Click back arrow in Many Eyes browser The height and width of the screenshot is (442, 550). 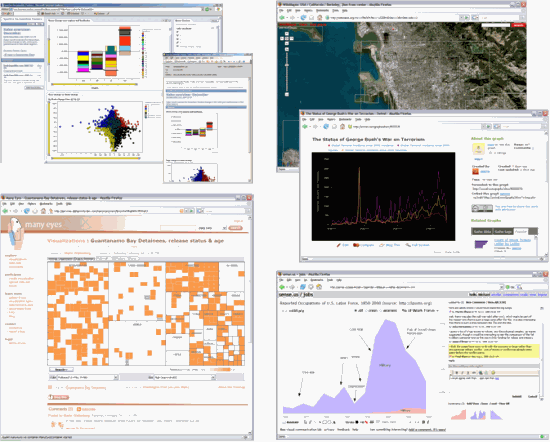[x=5, y=211]
